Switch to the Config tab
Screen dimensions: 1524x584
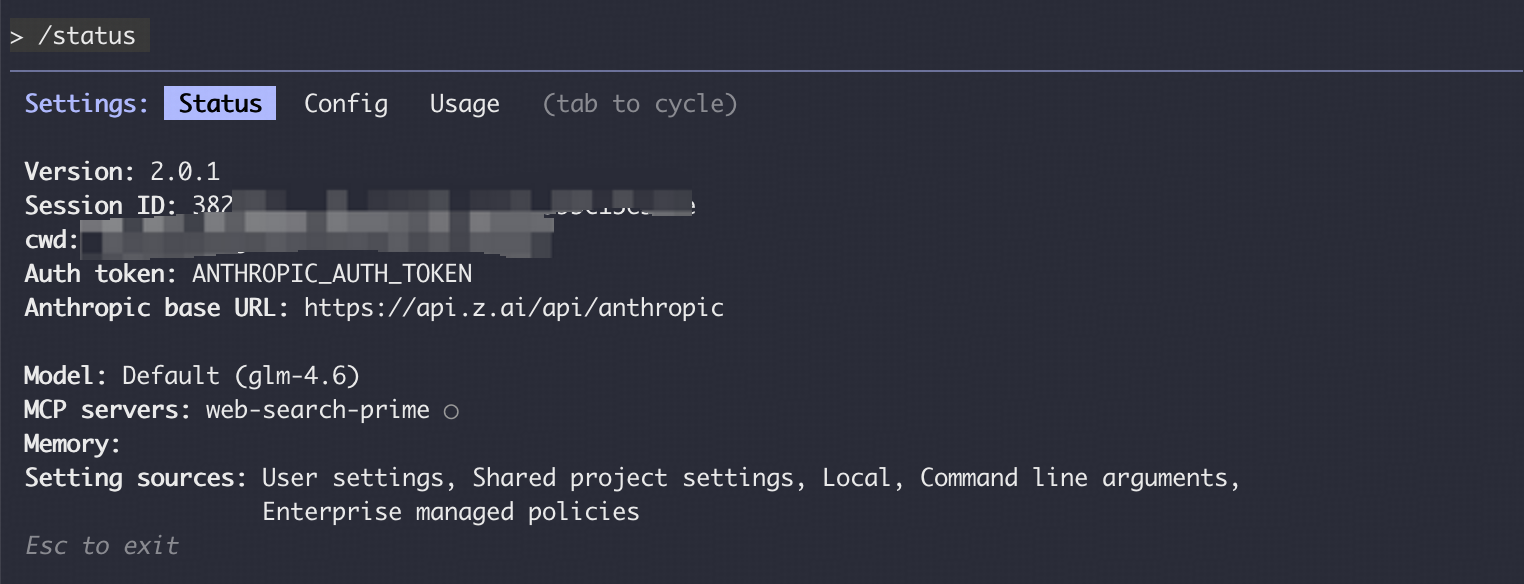346,104
